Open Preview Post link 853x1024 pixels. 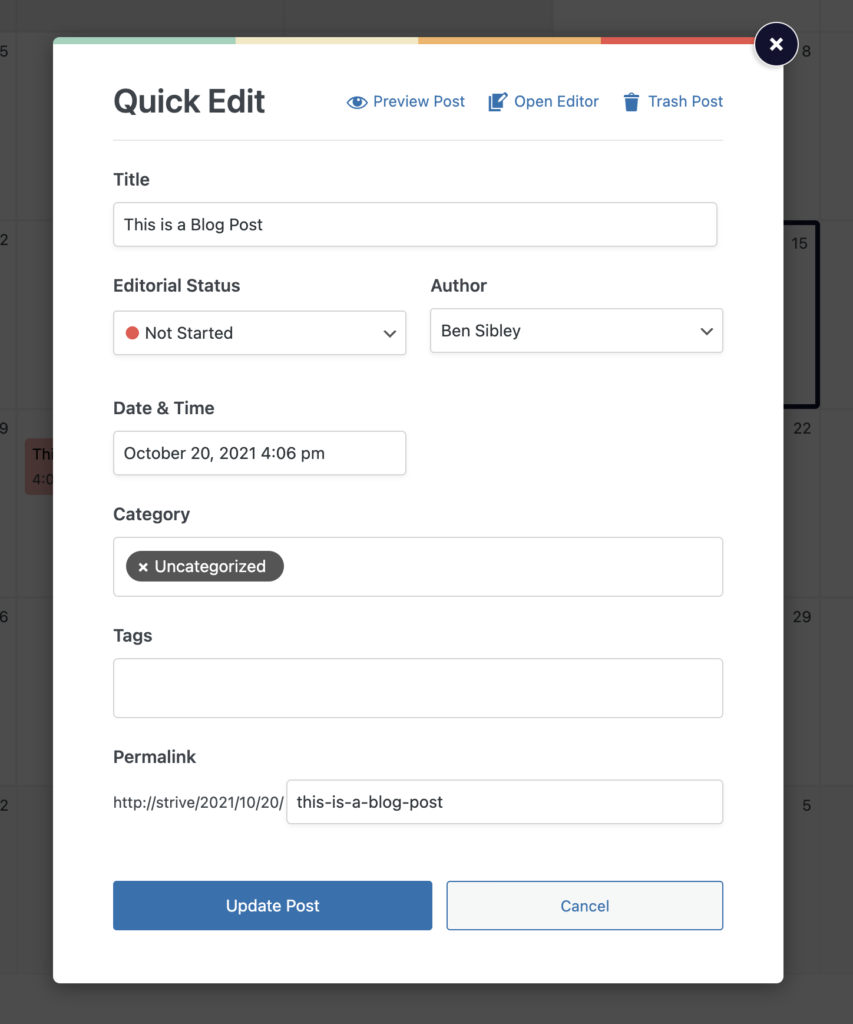coord(419,102)
